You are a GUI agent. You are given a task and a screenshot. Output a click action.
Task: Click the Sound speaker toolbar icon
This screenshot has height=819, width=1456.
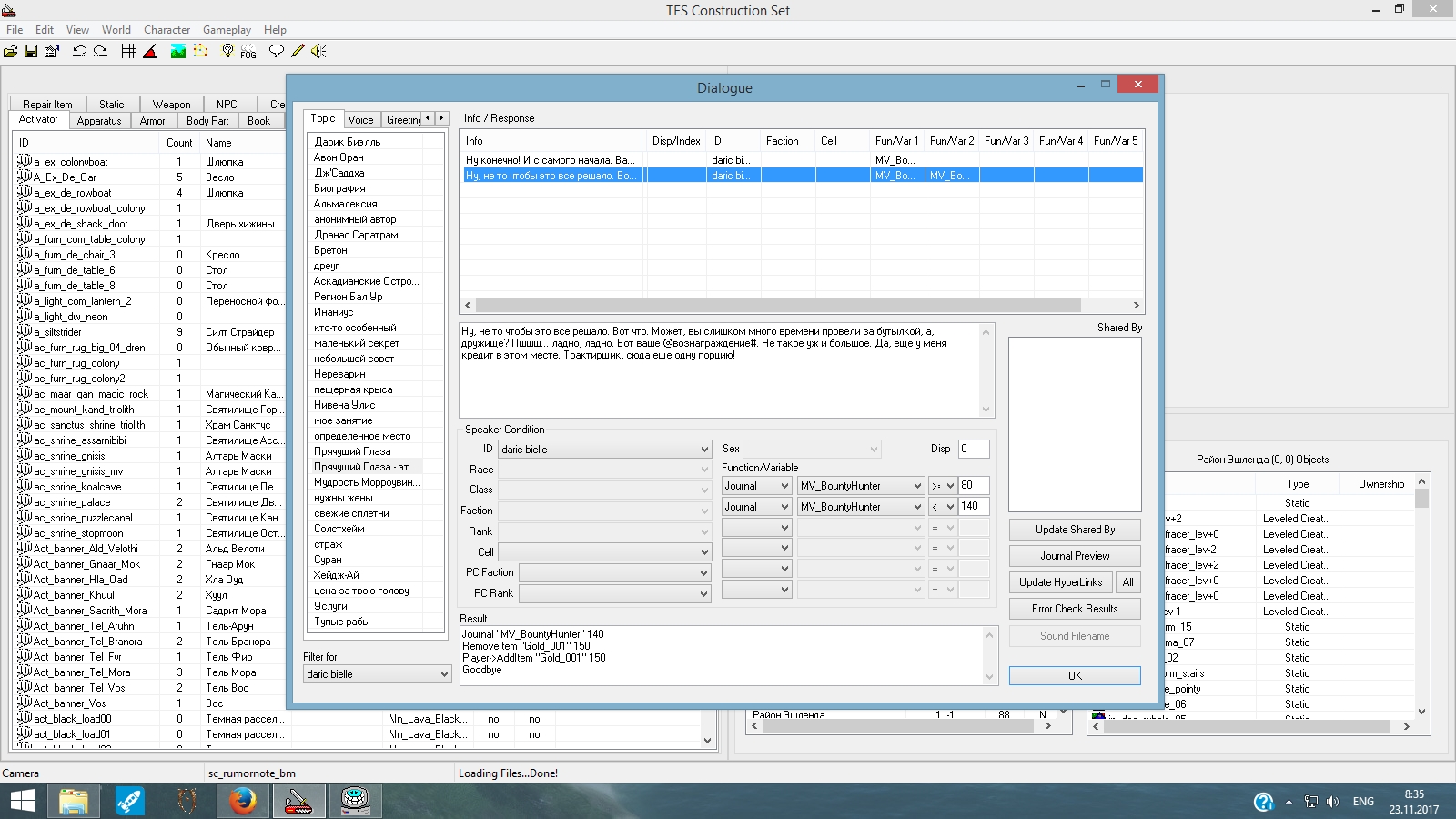coord(318,51)
